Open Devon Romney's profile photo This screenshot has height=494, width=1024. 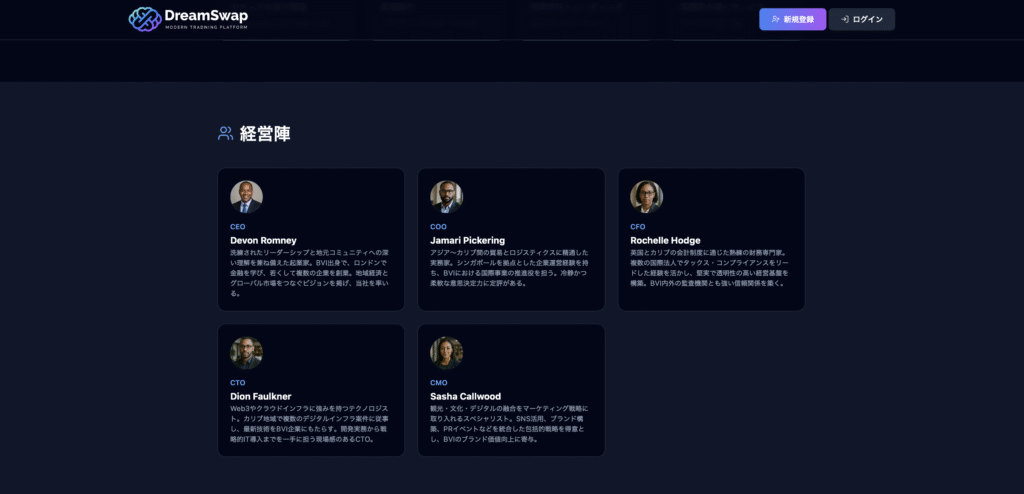(246, 197)
